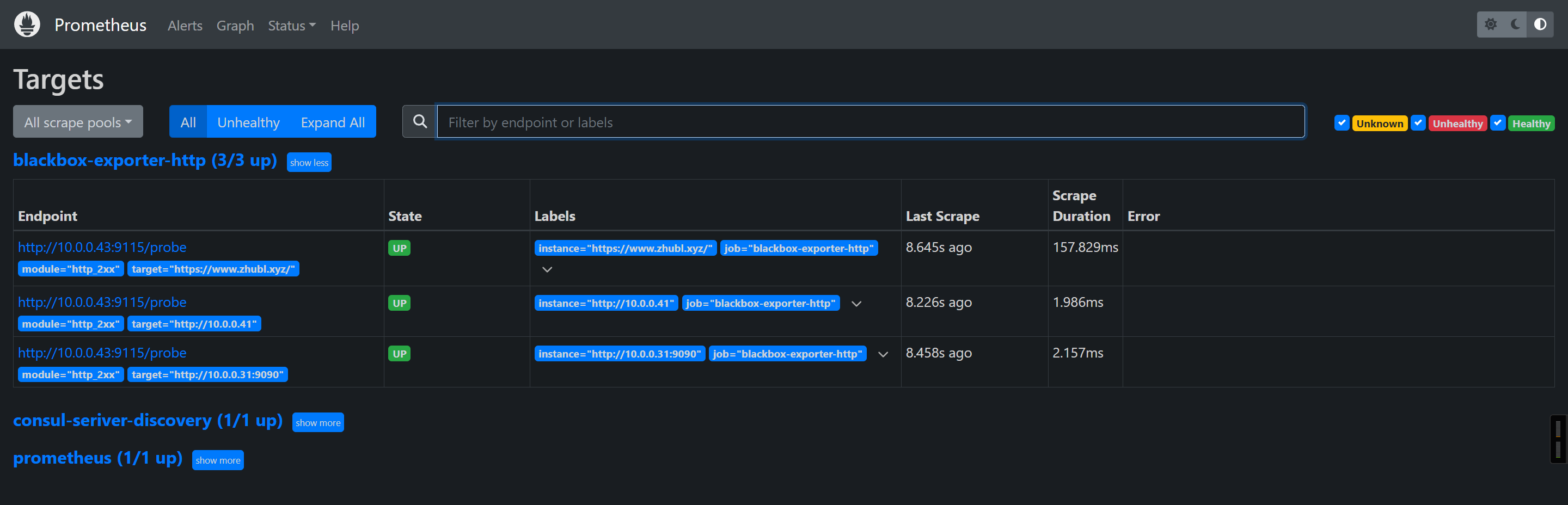This screenshot has height=505, width=1568.
Task: Click the search magnifier icon
Action: tap(420, 121)
